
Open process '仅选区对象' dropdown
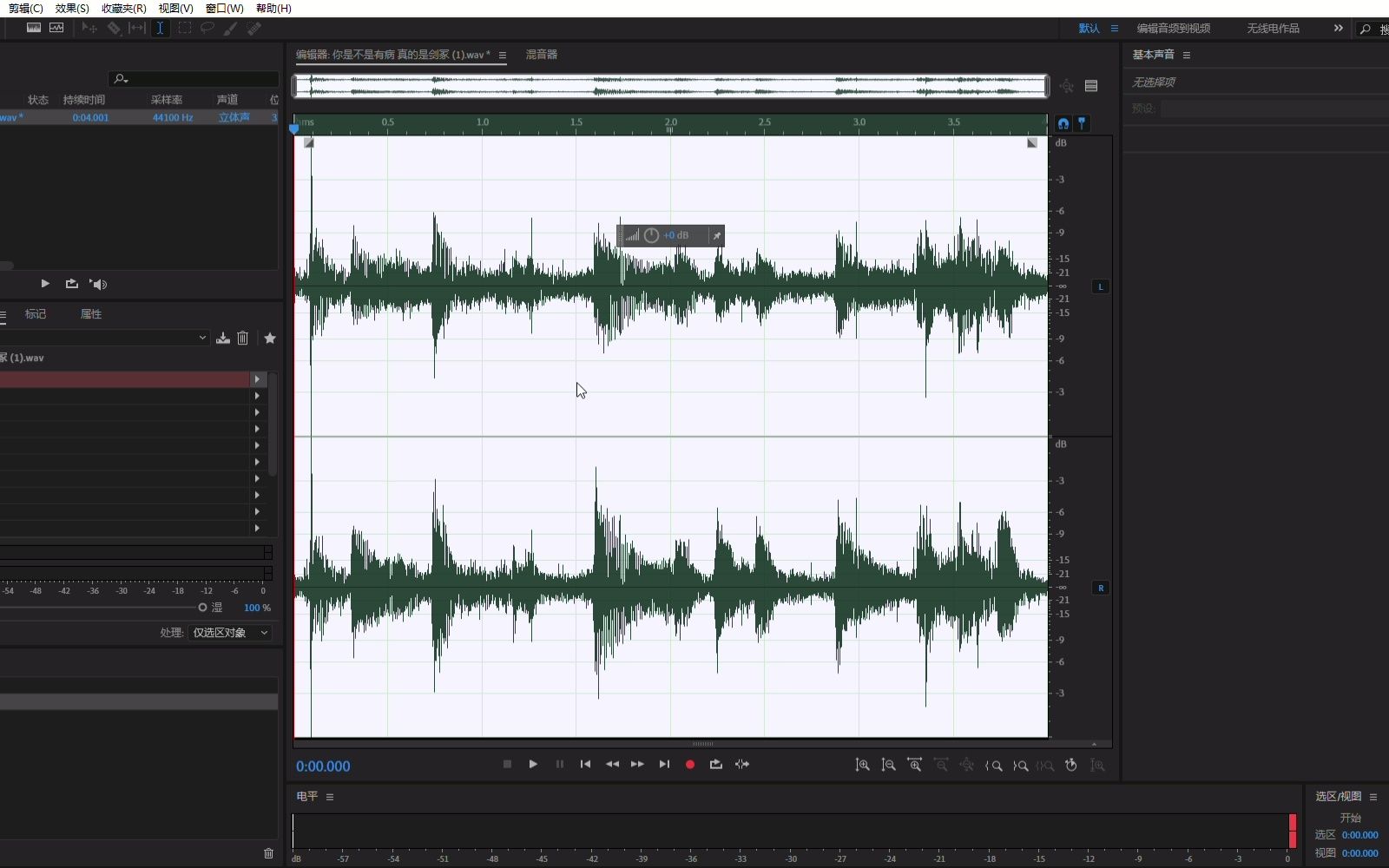tap(230, 633)
